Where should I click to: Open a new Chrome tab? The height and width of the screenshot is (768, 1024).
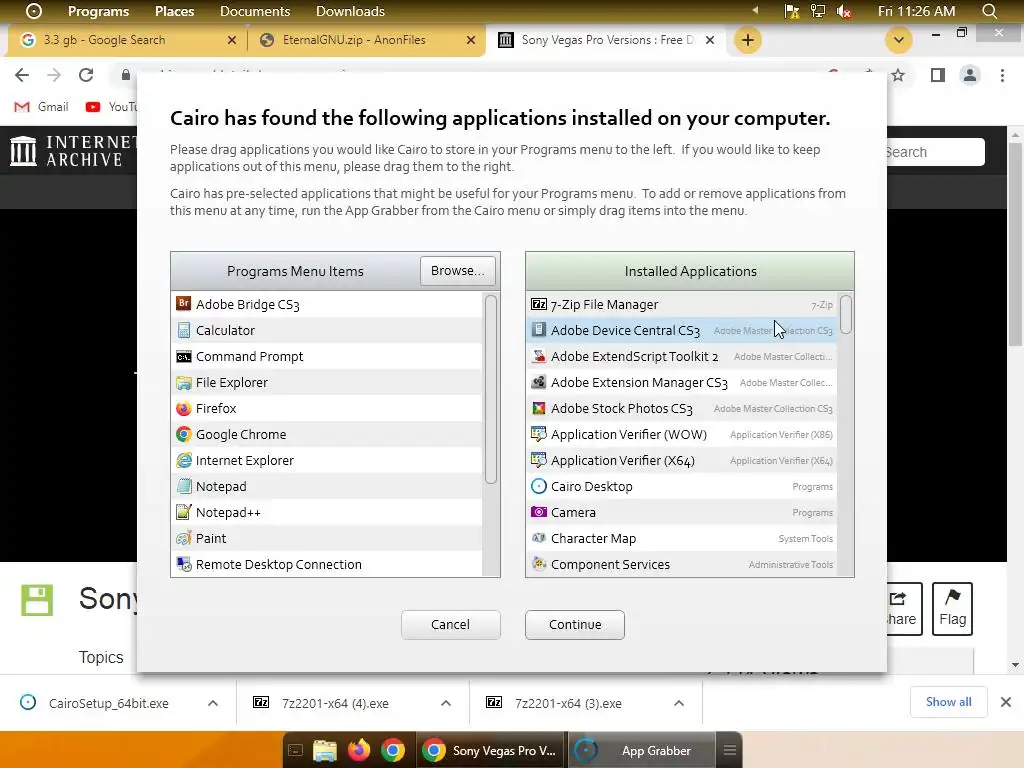748,40
